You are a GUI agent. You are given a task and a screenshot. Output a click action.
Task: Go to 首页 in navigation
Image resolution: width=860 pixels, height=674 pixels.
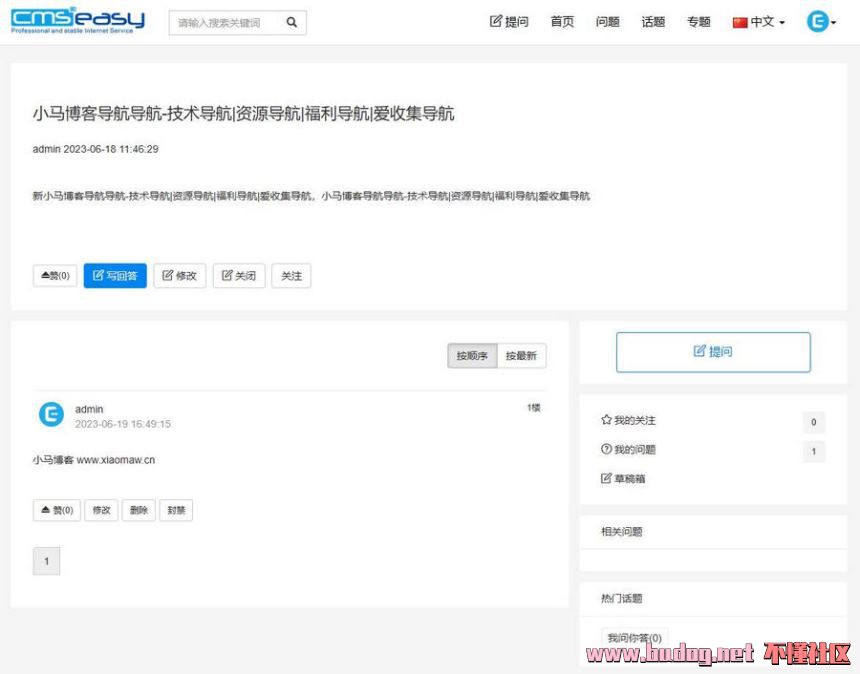pos(562,22)
